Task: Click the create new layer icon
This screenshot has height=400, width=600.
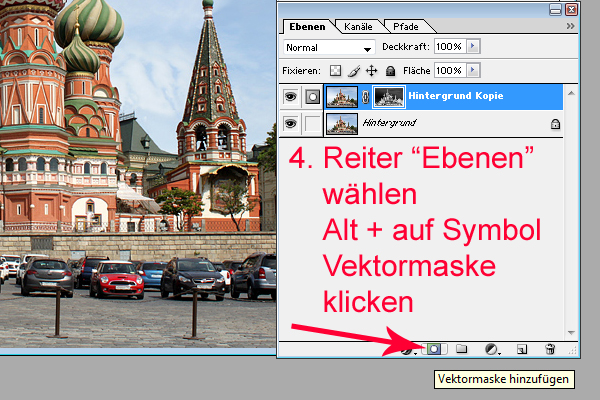Action: point(522,349)
